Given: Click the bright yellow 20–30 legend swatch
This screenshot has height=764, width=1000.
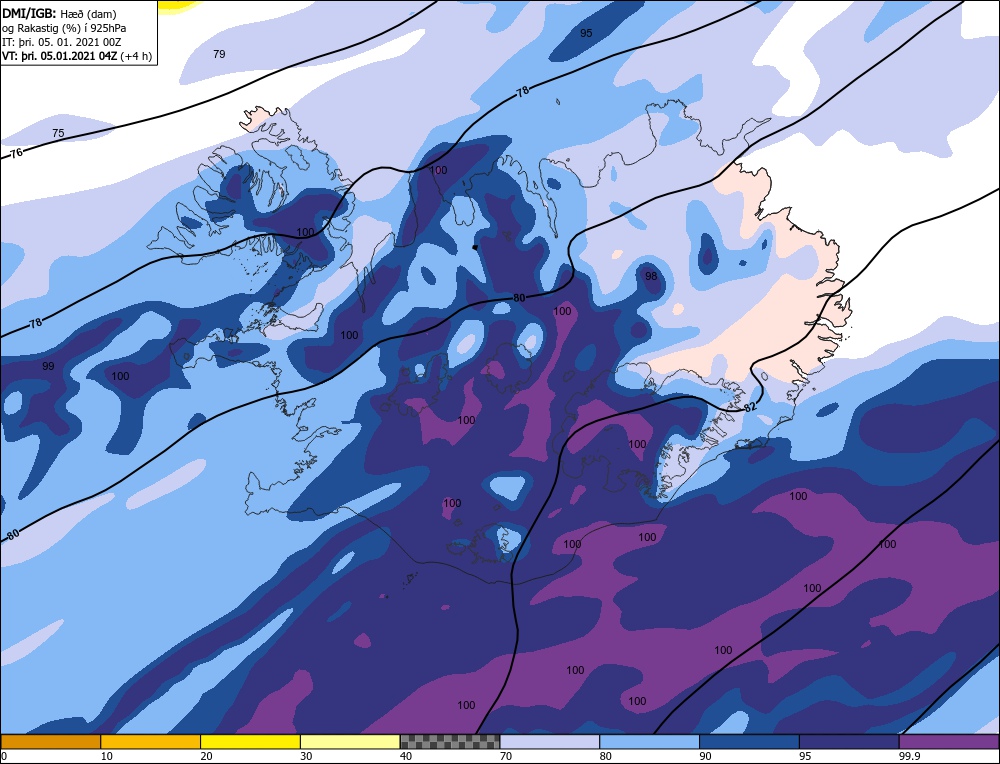Looking at the screenshot, I should click(250, 742).
